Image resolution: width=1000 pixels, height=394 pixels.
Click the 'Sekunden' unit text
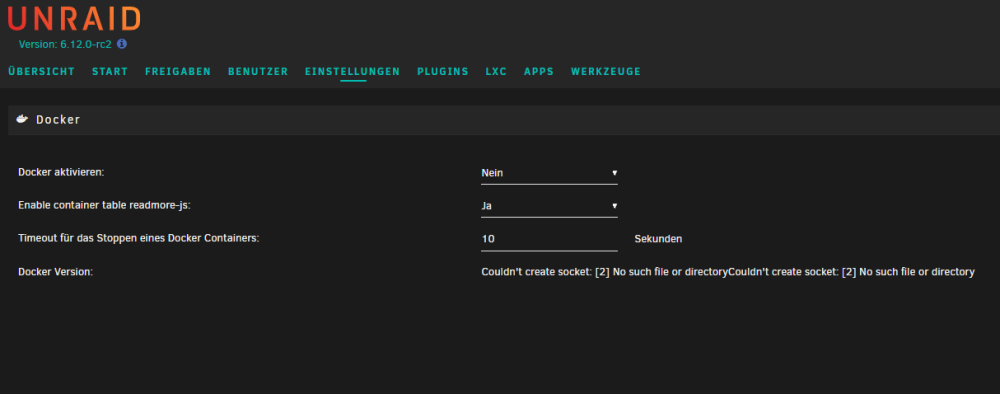pos(658,239)
